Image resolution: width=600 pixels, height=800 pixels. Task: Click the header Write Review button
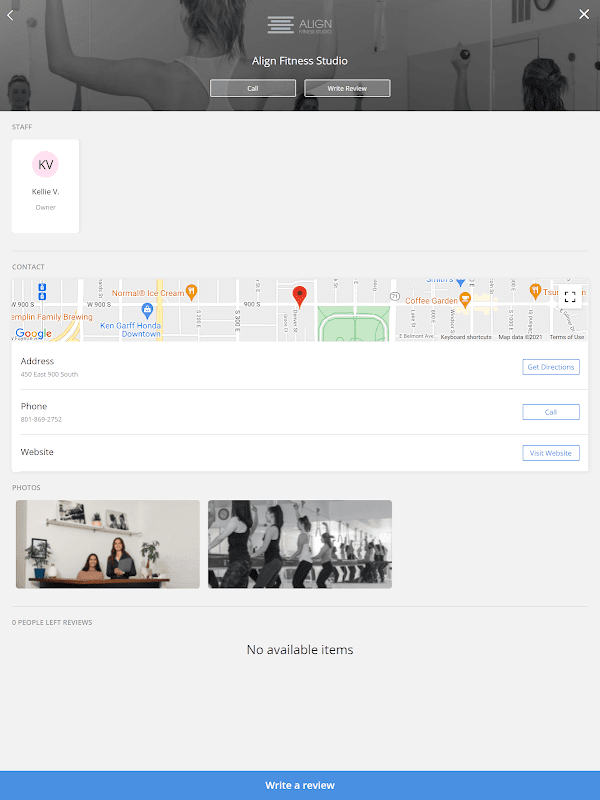[347, 88]
